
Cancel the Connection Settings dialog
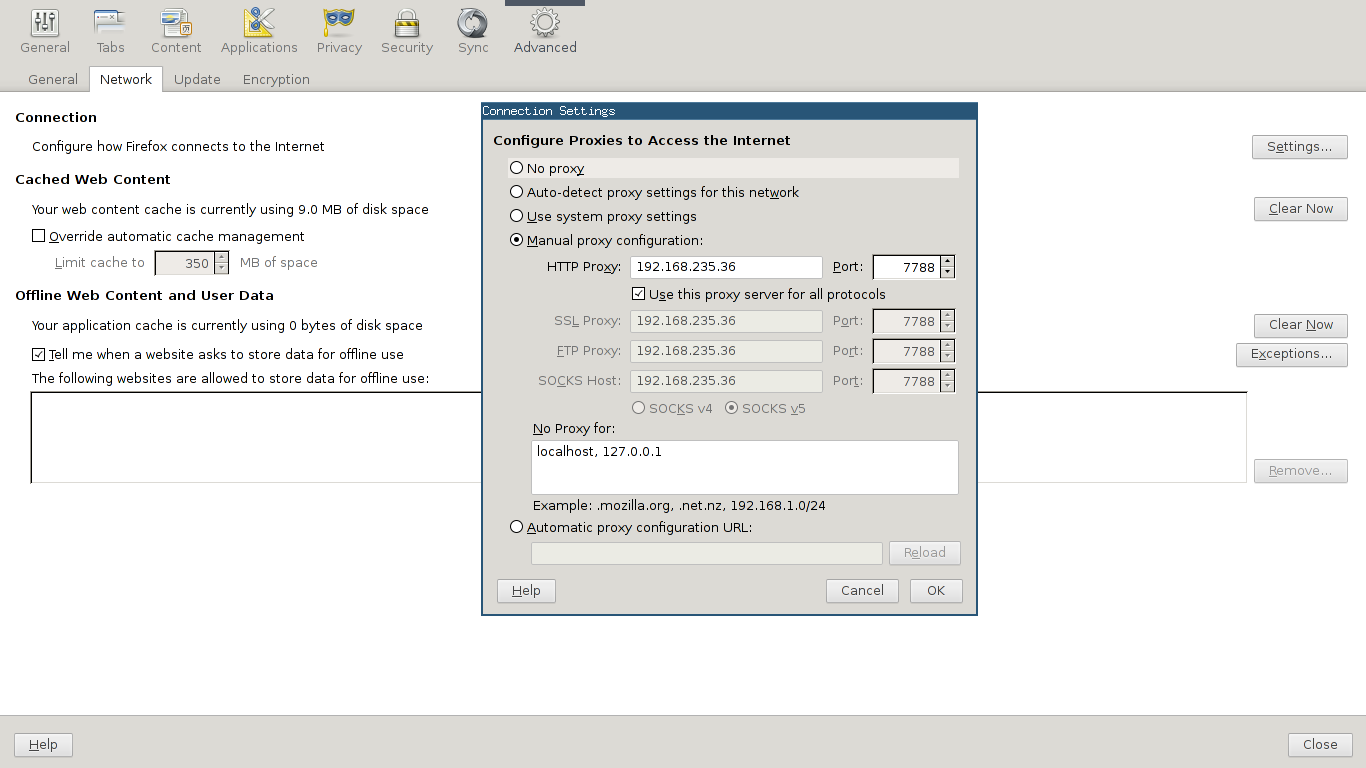coord(862,591)
